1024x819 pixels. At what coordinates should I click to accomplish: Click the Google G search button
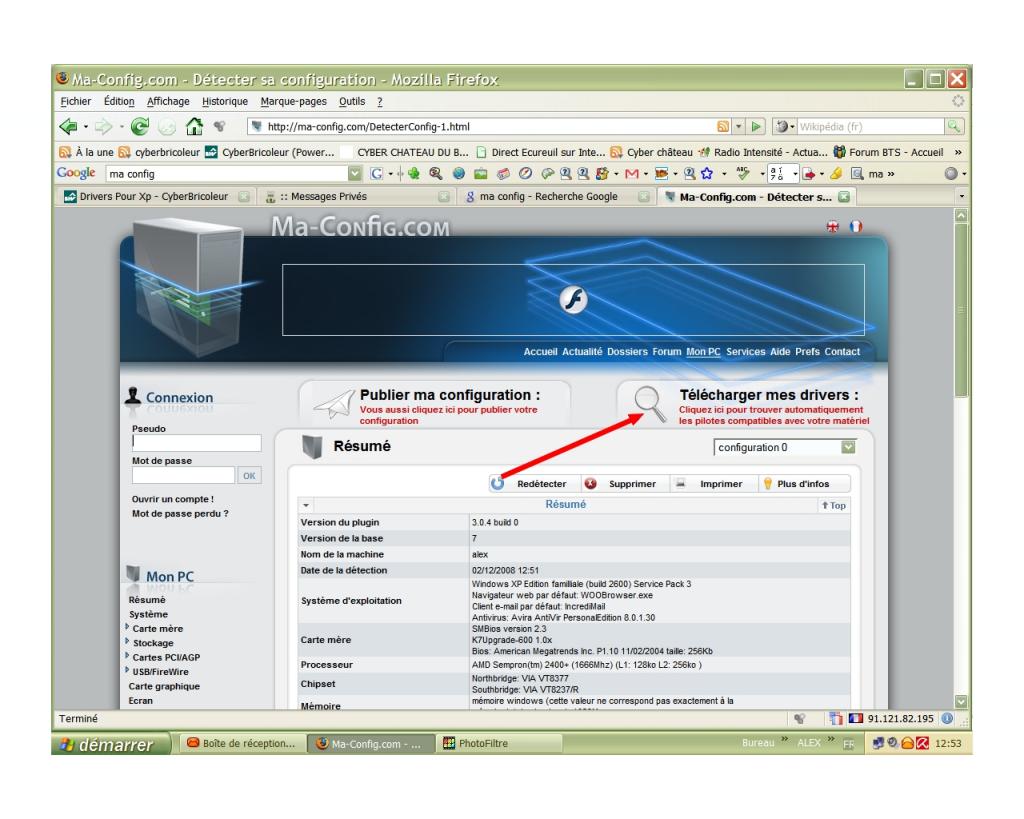pyautogui.click(x=377, y=174)
